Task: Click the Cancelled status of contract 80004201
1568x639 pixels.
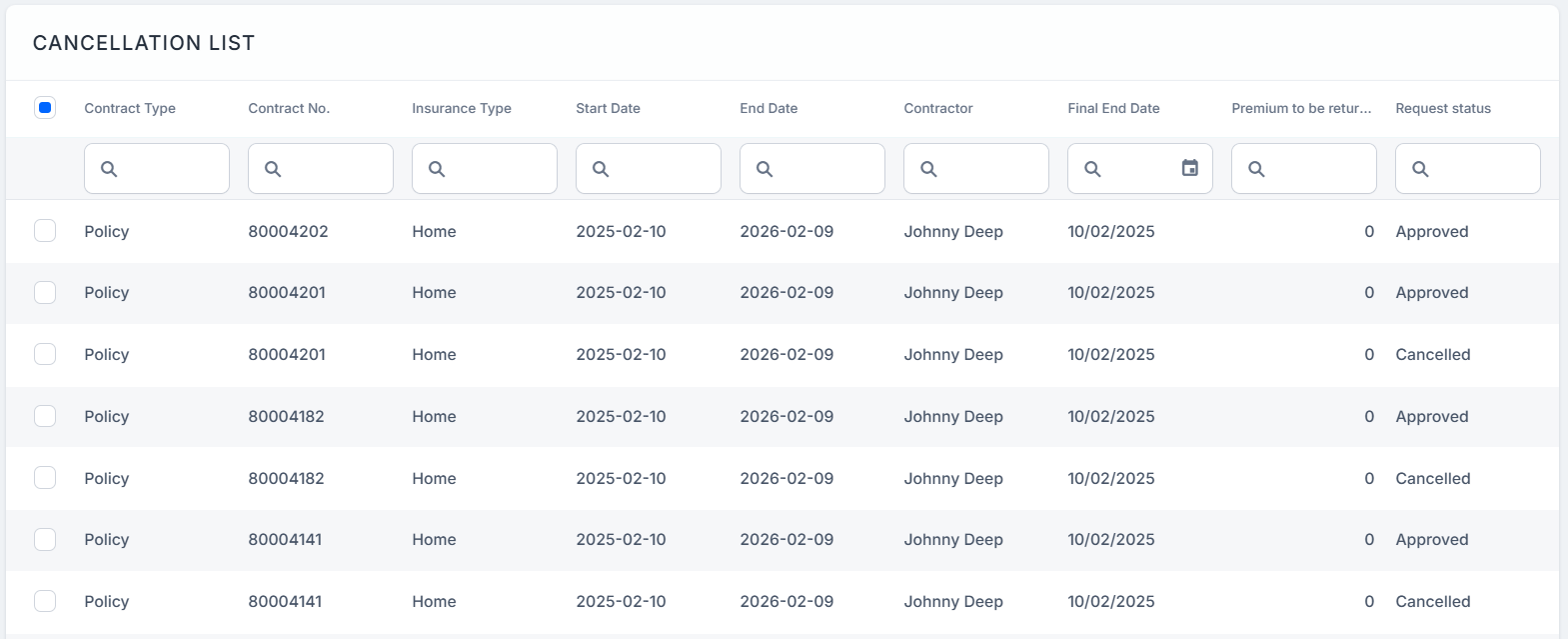Action: click(x=1432, y=354)
